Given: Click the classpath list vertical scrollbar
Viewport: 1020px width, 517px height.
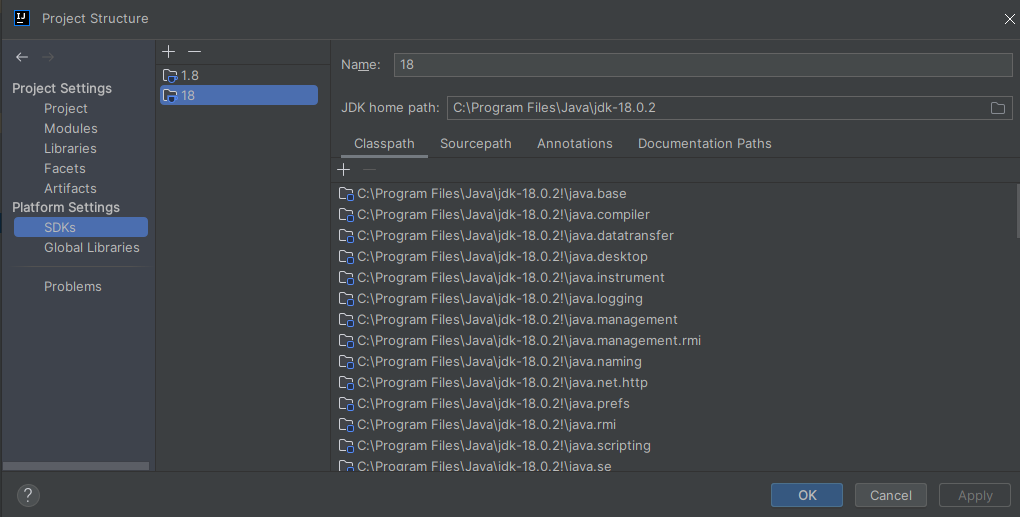Looking at the screenshot, I should pos(1017,211).
